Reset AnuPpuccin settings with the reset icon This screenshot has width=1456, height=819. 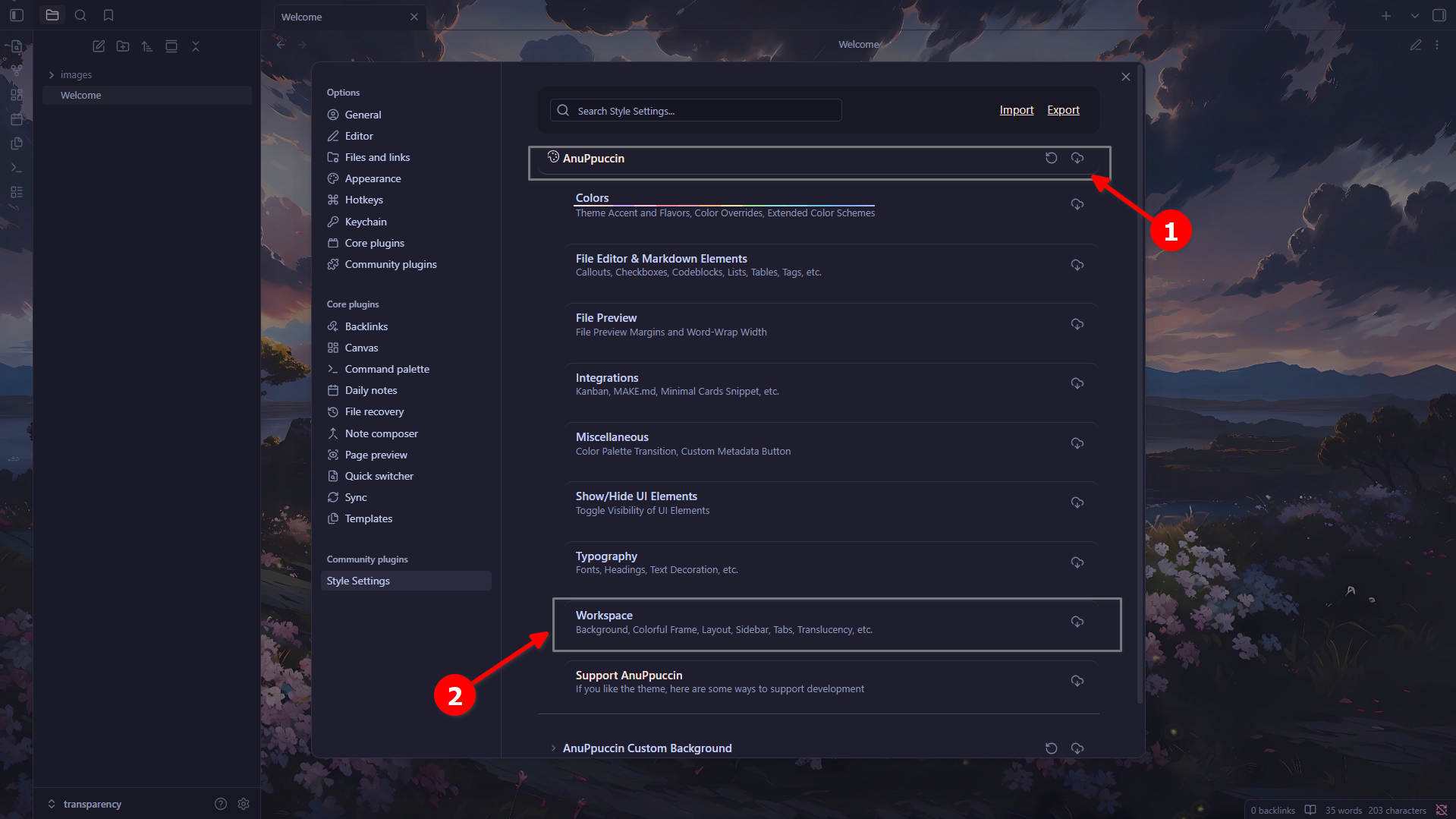1051,158
